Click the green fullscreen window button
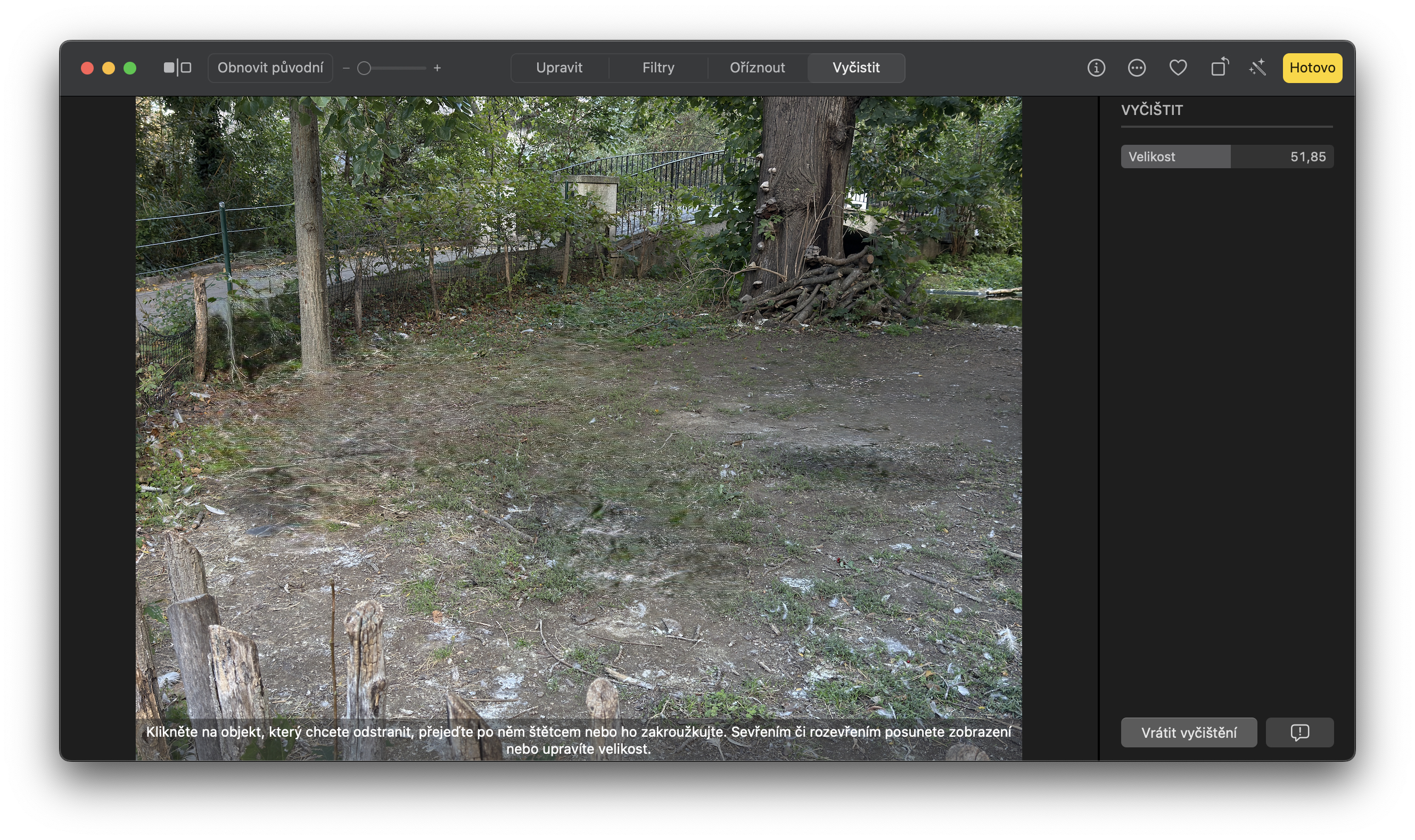The image size is (1415, 840). (x=129, y=68)
